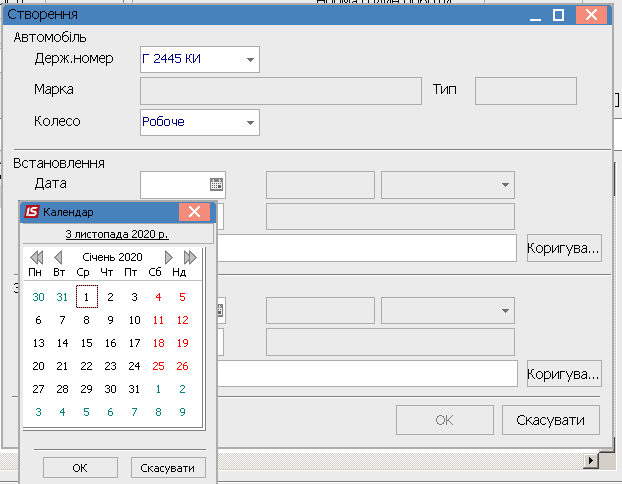This screenshot has width=622, height=484.
Task: Select day 18 in the calendar
Action: point(158,343)
